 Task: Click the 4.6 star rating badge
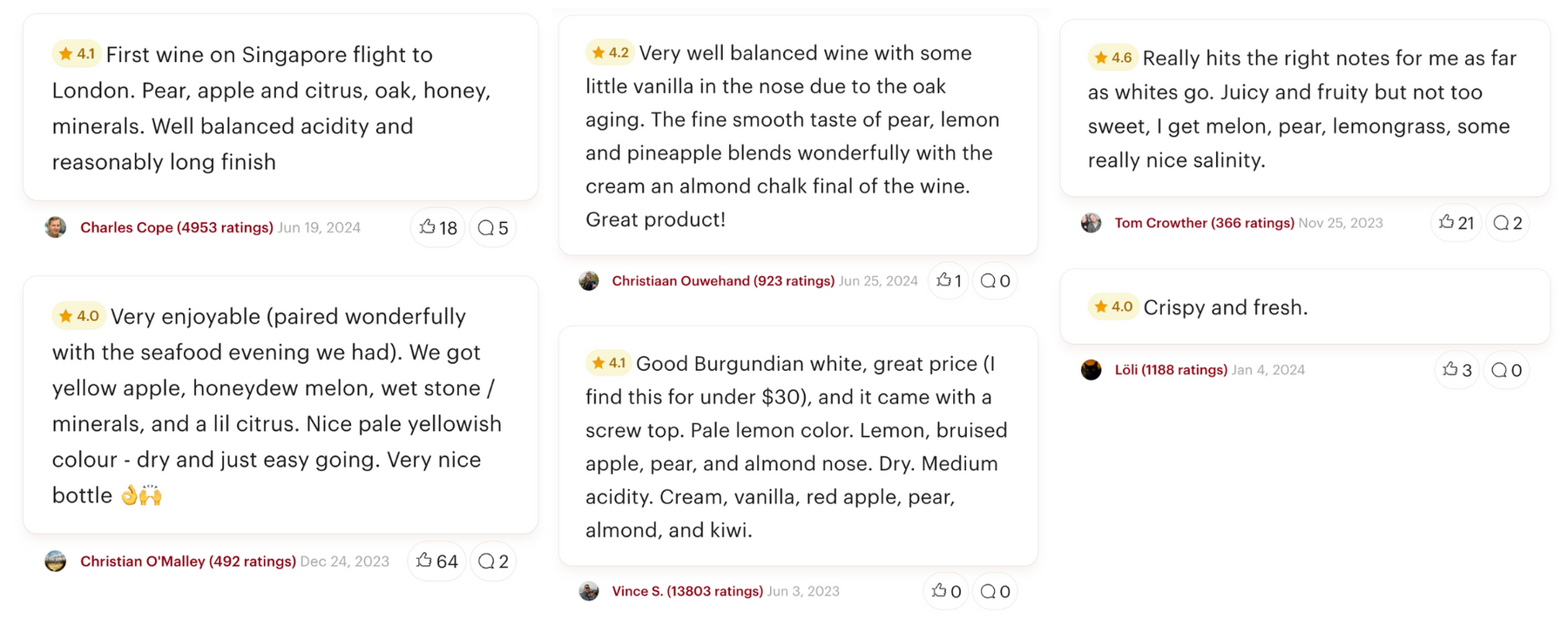point(1112,58)
